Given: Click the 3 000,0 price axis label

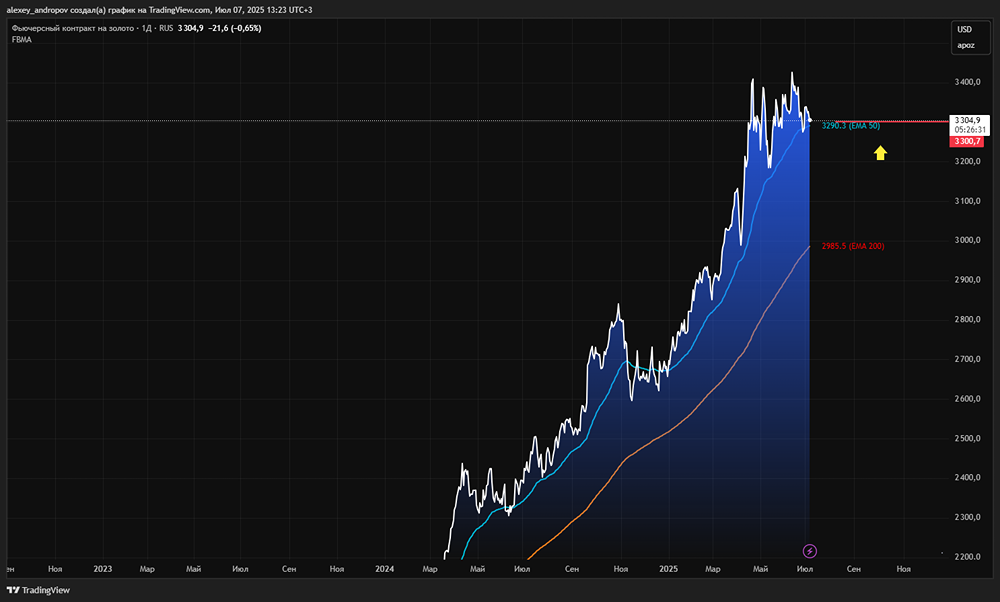Looking at the screenshot, I should [x=967, y=240].
